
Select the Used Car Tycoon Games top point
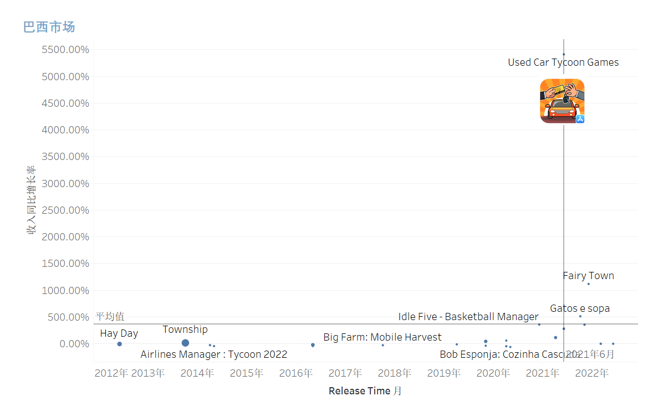pos(563,54)
